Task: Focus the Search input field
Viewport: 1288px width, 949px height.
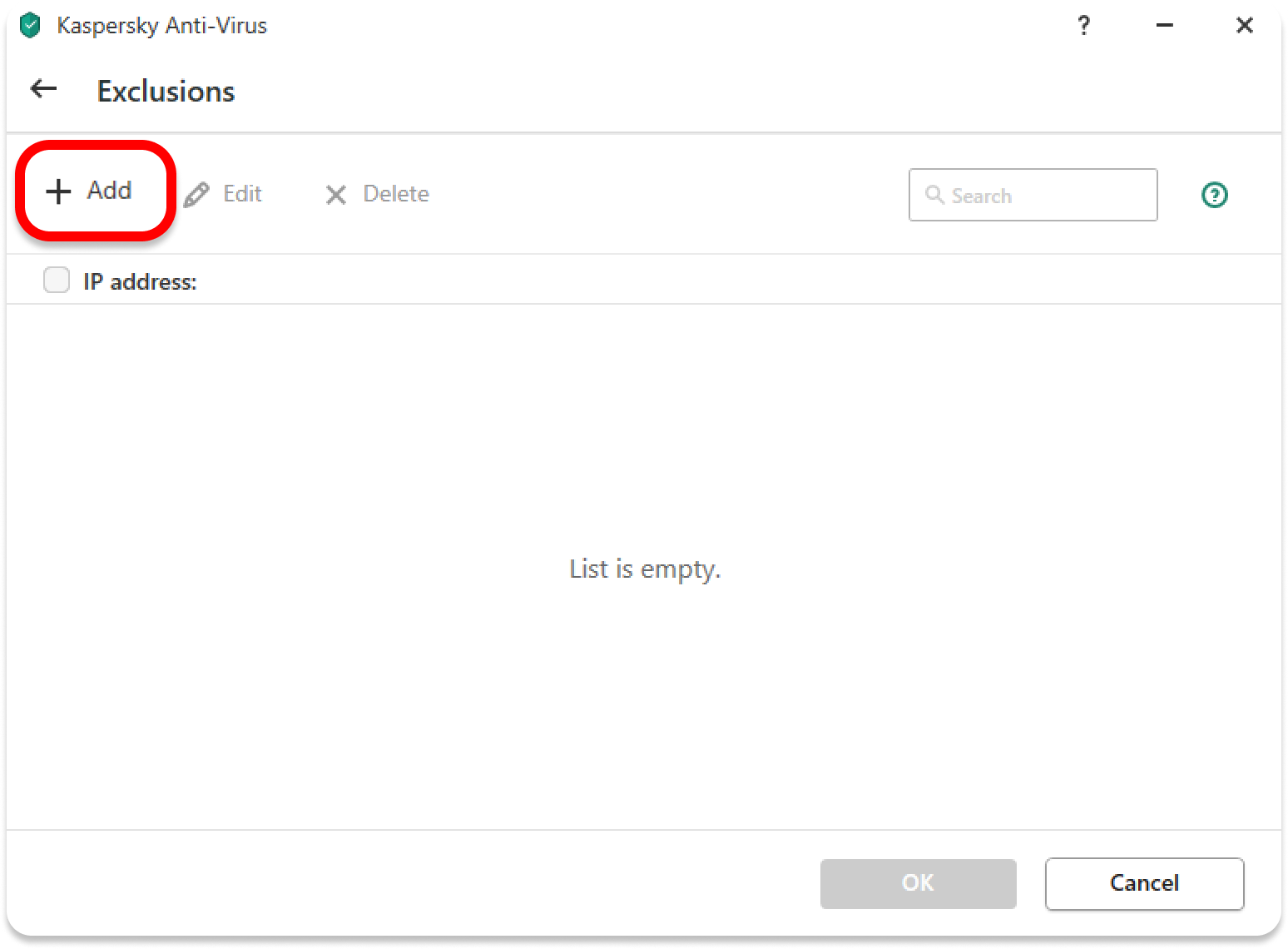Action: pos(1033,195)
